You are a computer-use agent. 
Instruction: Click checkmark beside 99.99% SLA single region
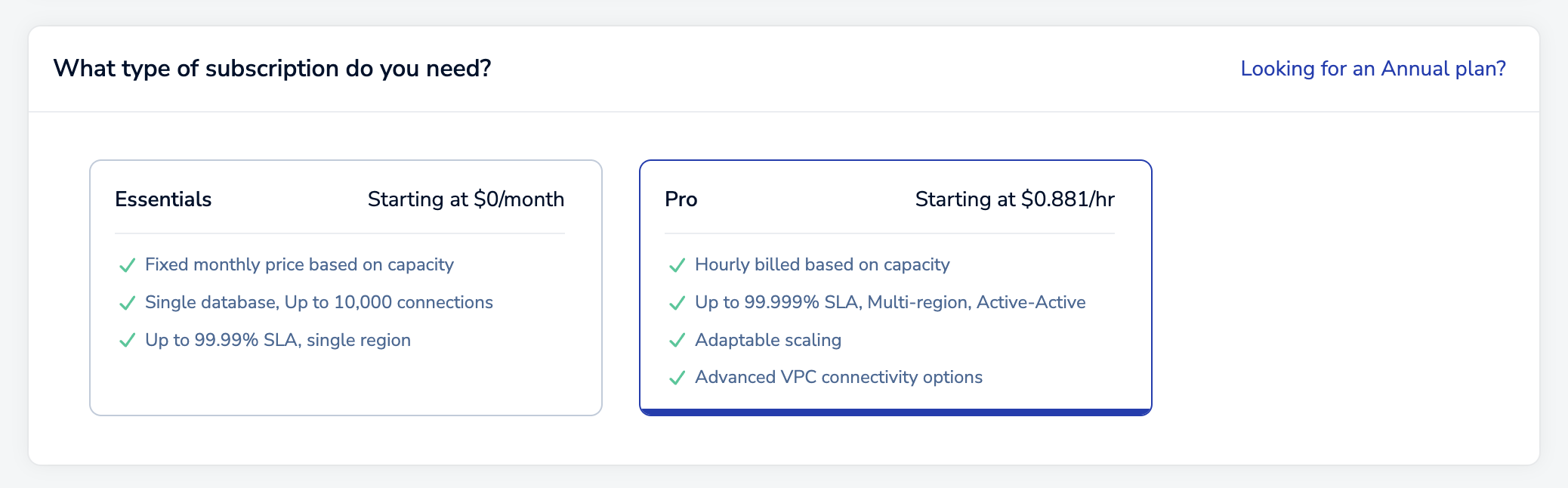point(127,341)
